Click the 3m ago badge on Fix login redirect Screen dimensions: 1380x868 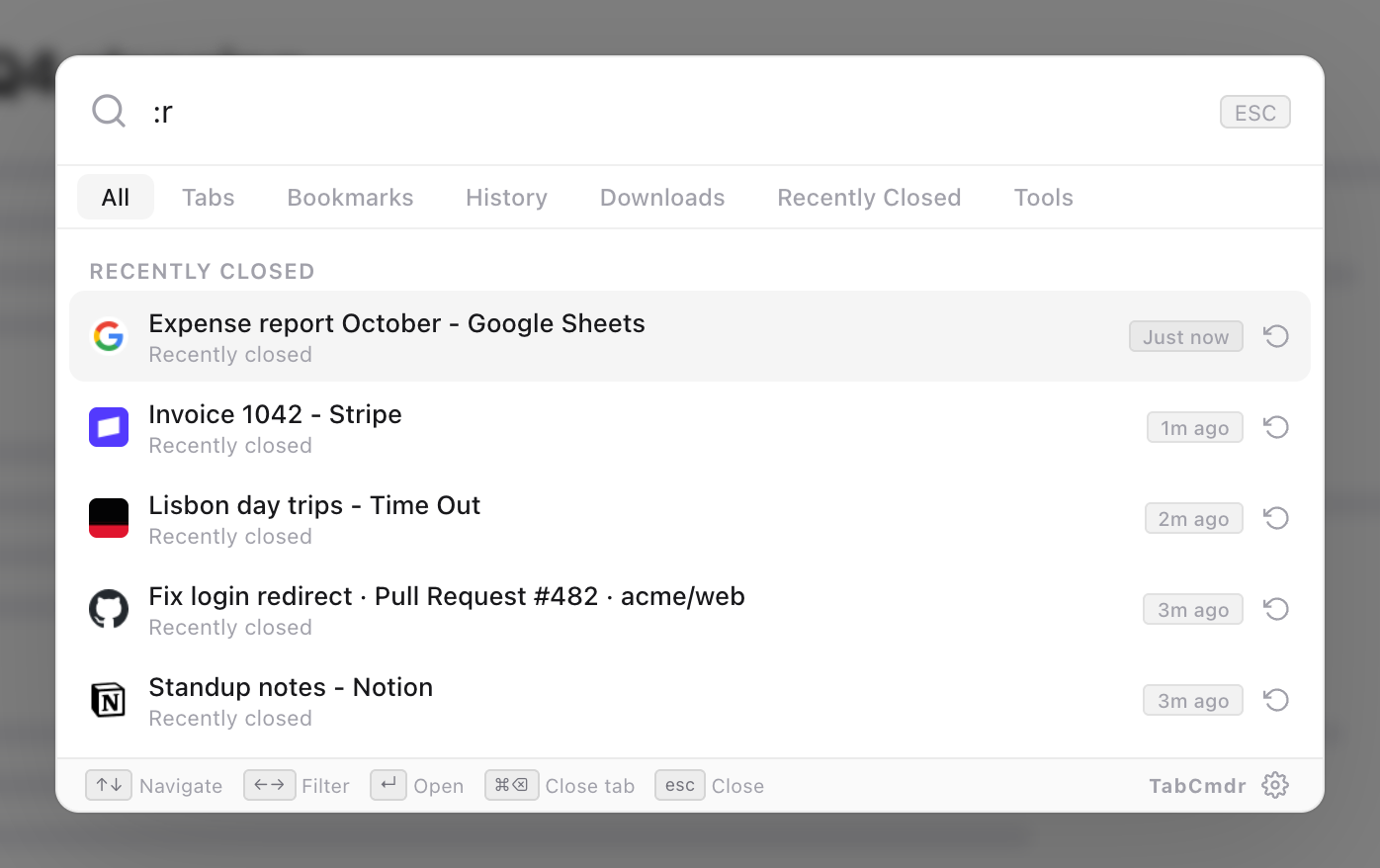1193,609
